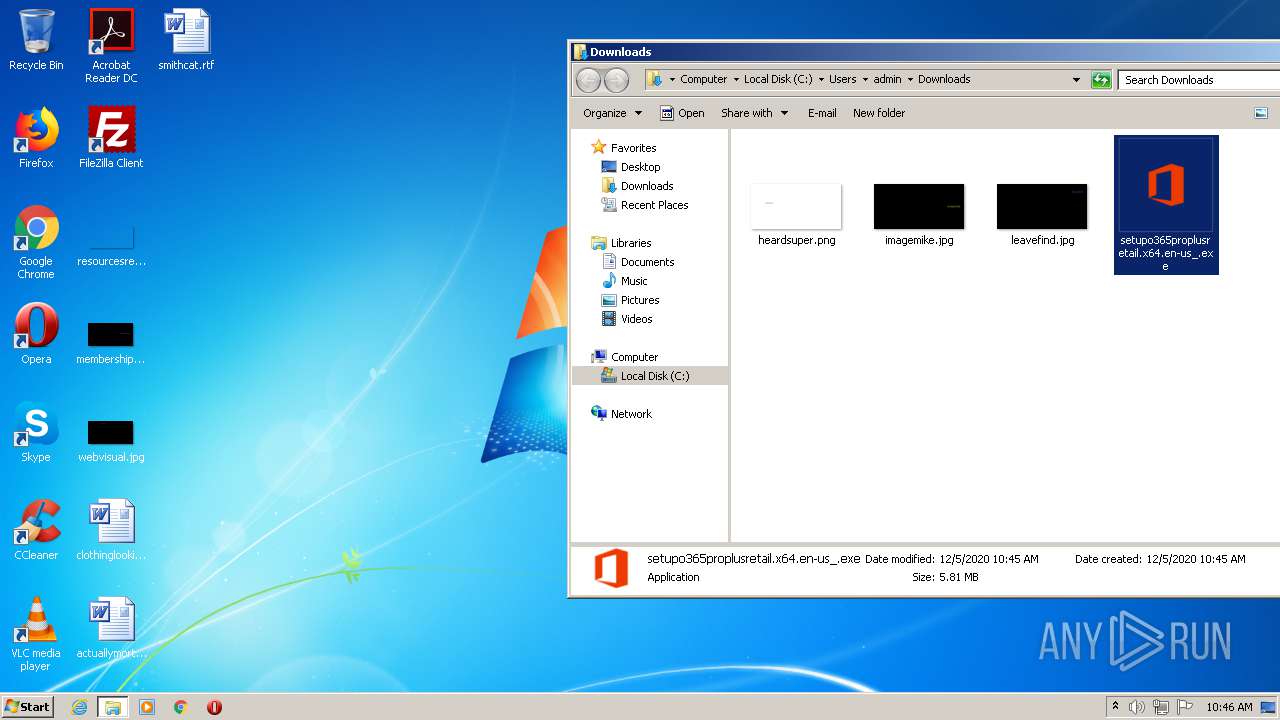
Task: Select the heardsuper.png thumbnail
Action: 796,214
